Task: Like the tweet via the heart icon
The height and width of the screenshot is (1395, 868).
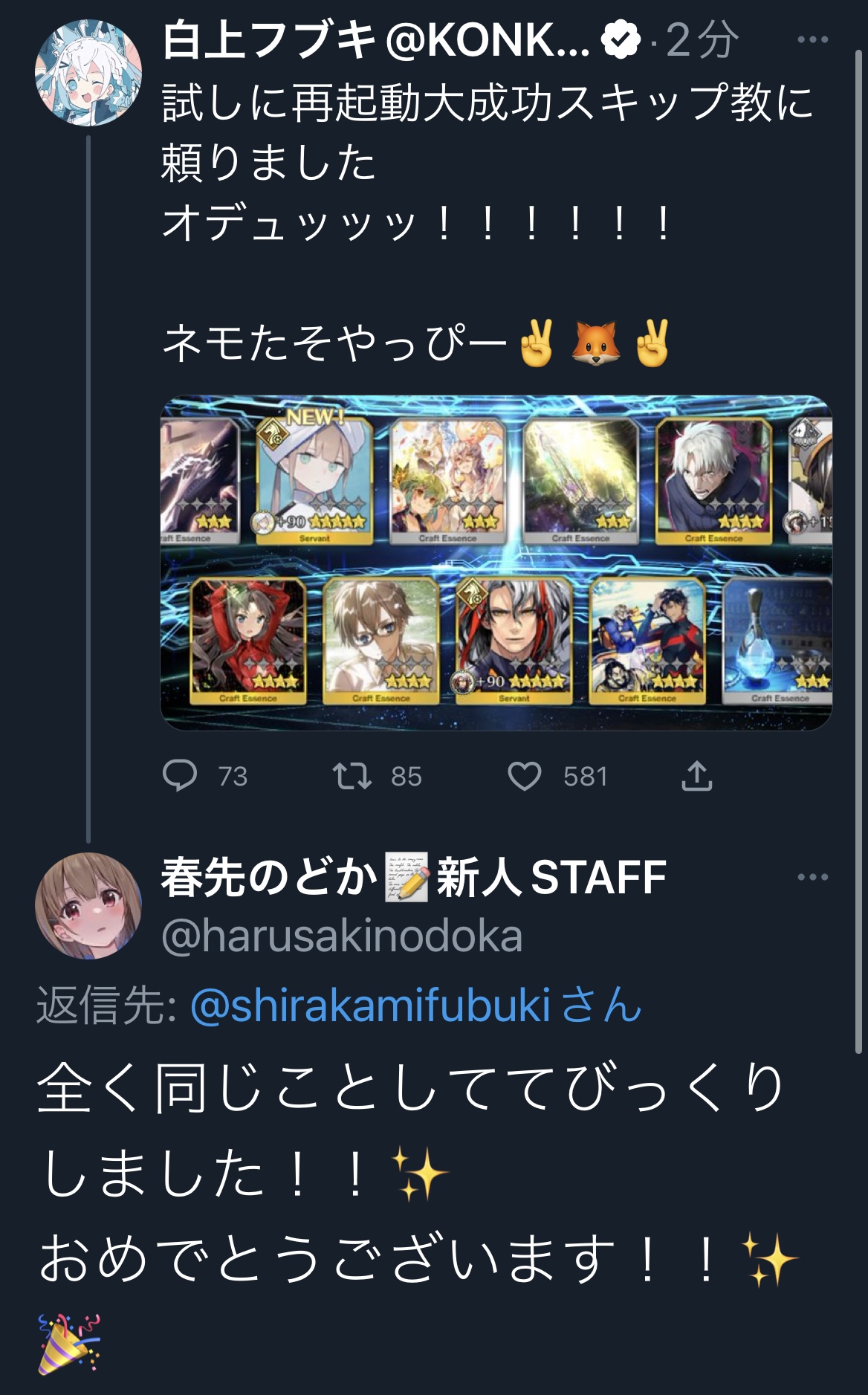Action: 525,777
